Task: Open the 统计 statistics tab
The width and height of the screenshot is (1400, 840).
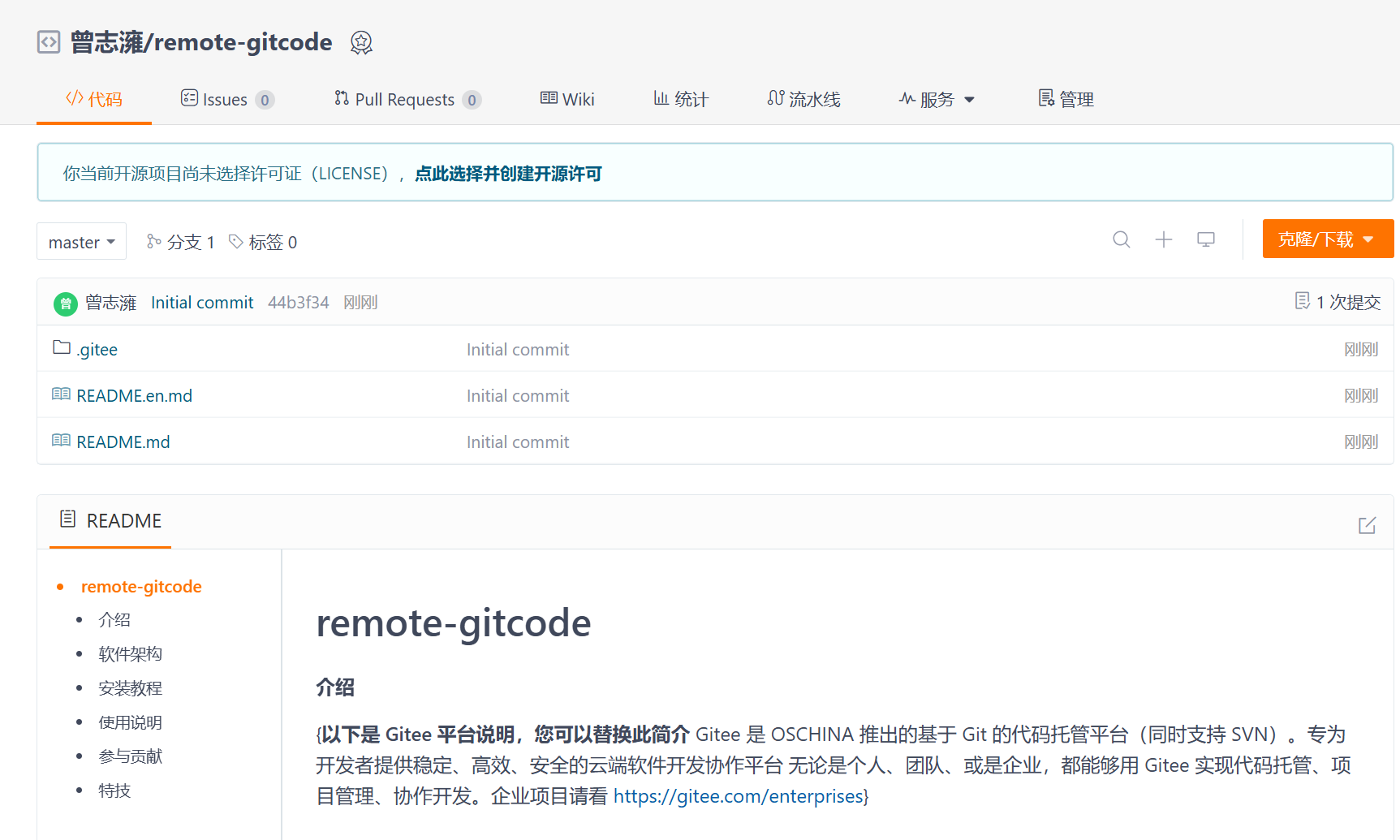Action: tap(681, 99)
